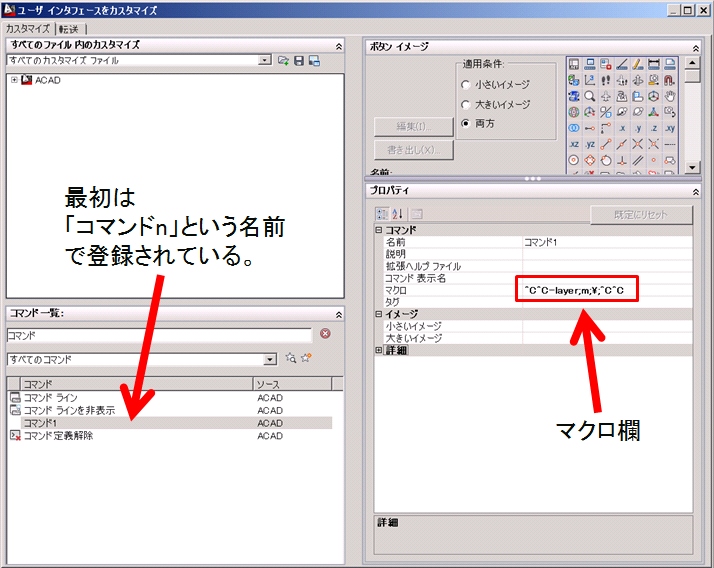Sort list by ソース column header
The height and width of the screenshot is (568, 714).
click(292, 384)
